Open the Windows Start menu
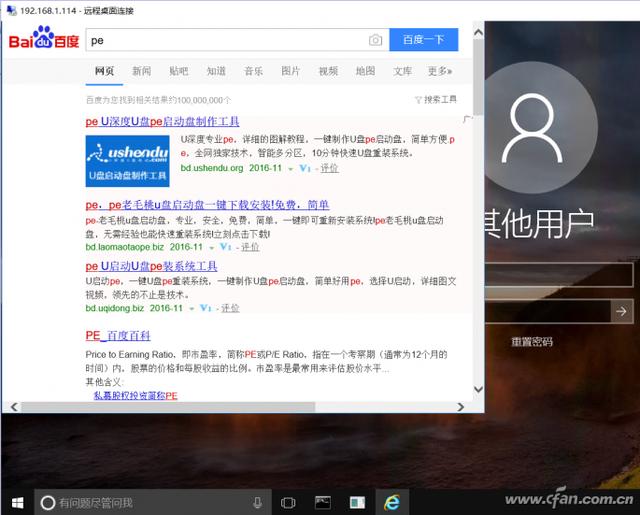This screenshot has width=640, height=515. click(x=17, y=503)
